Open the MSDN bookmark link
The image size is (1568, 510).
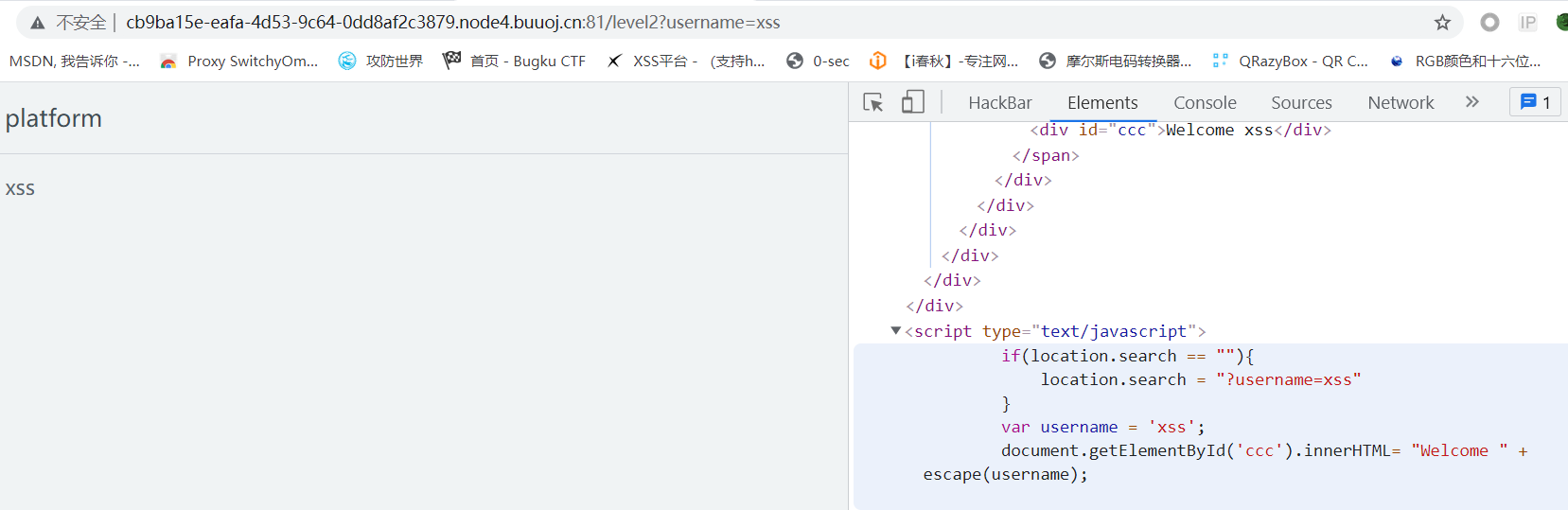[74, 62]
